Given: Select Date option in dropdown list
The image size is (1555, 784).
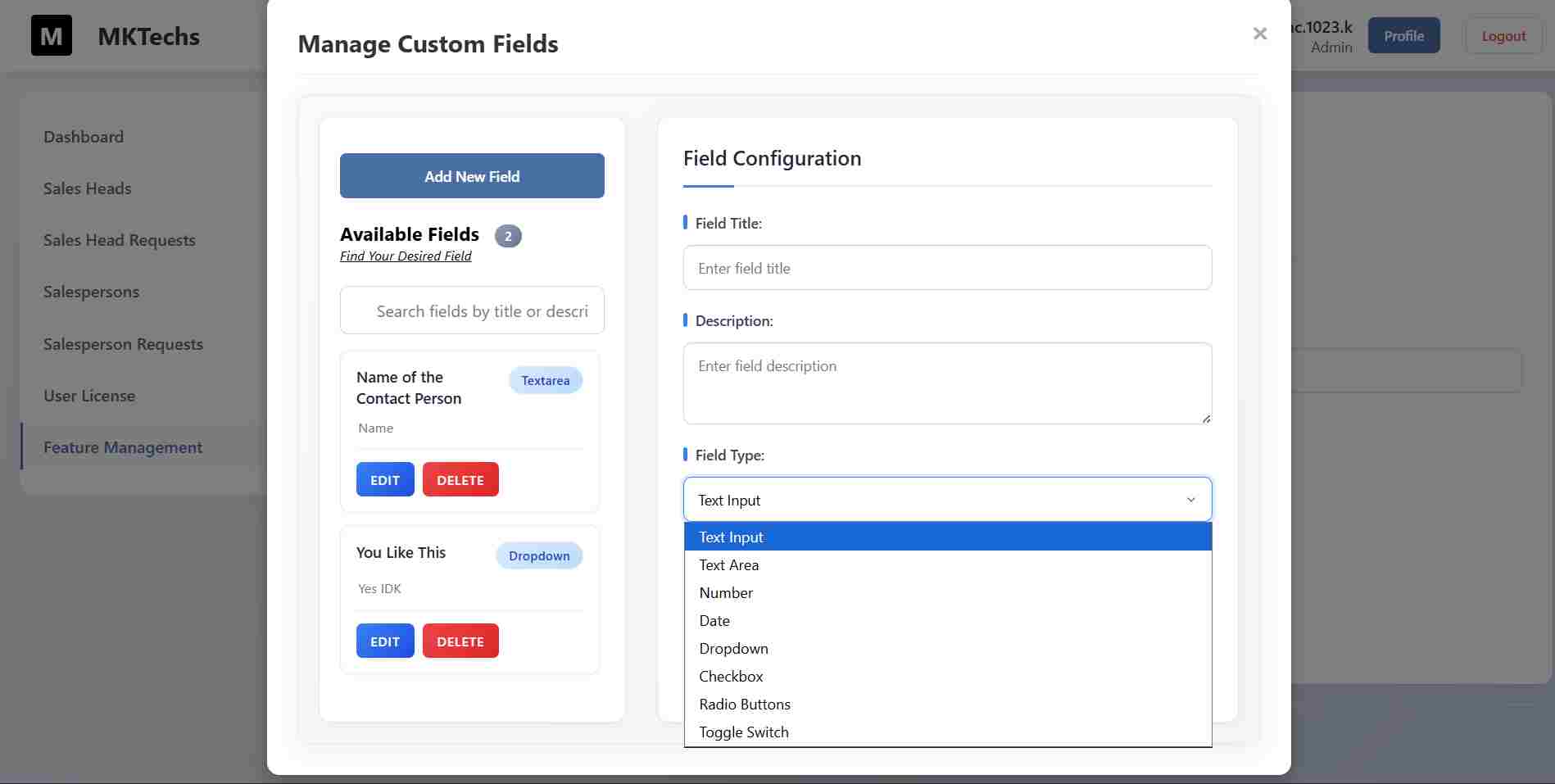Looking at the screenshot, I should click(948, 620).
